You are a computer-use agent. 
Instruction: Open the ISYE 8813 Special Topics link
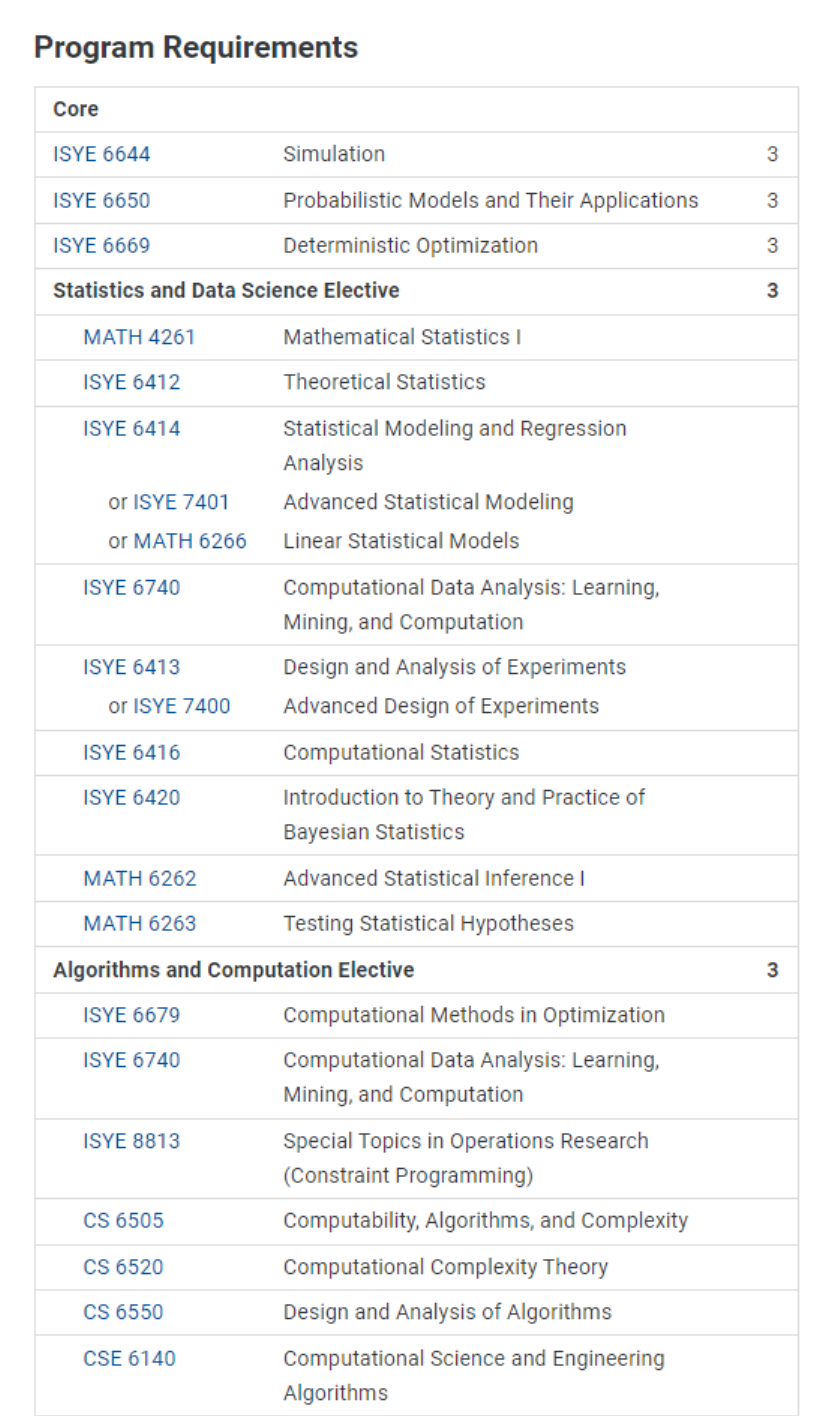(131, 1141)
